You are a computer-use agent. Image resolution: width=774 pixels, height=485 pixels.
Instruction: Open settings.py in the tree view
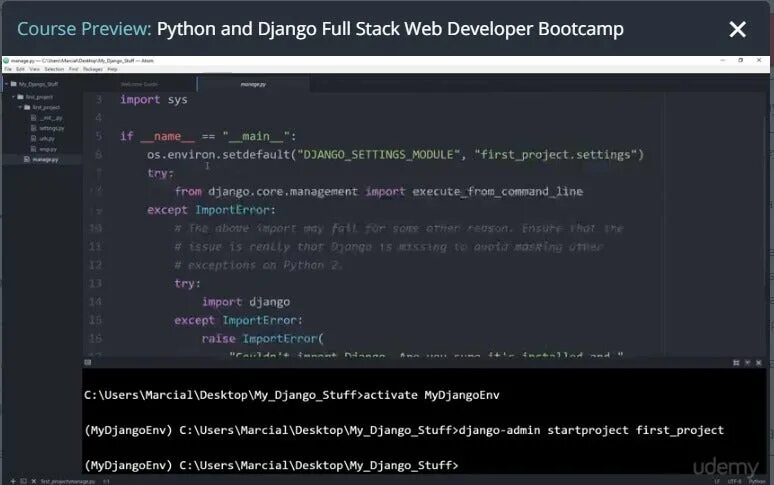point(51,128)
